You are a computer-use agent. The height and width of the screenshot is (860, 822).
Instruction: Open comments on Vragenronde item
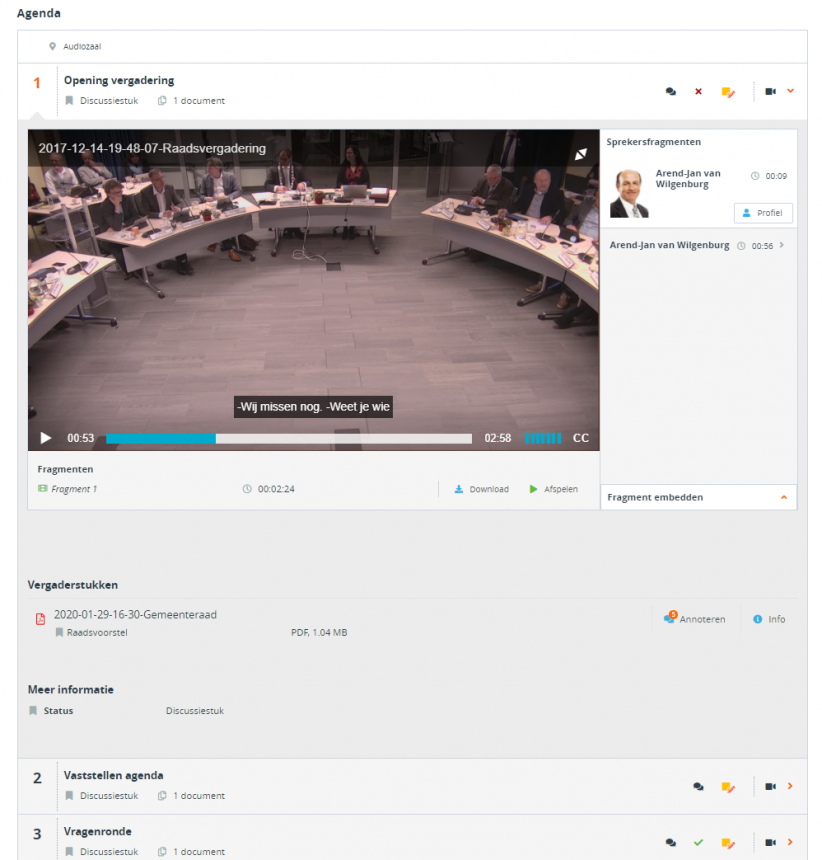671,842
